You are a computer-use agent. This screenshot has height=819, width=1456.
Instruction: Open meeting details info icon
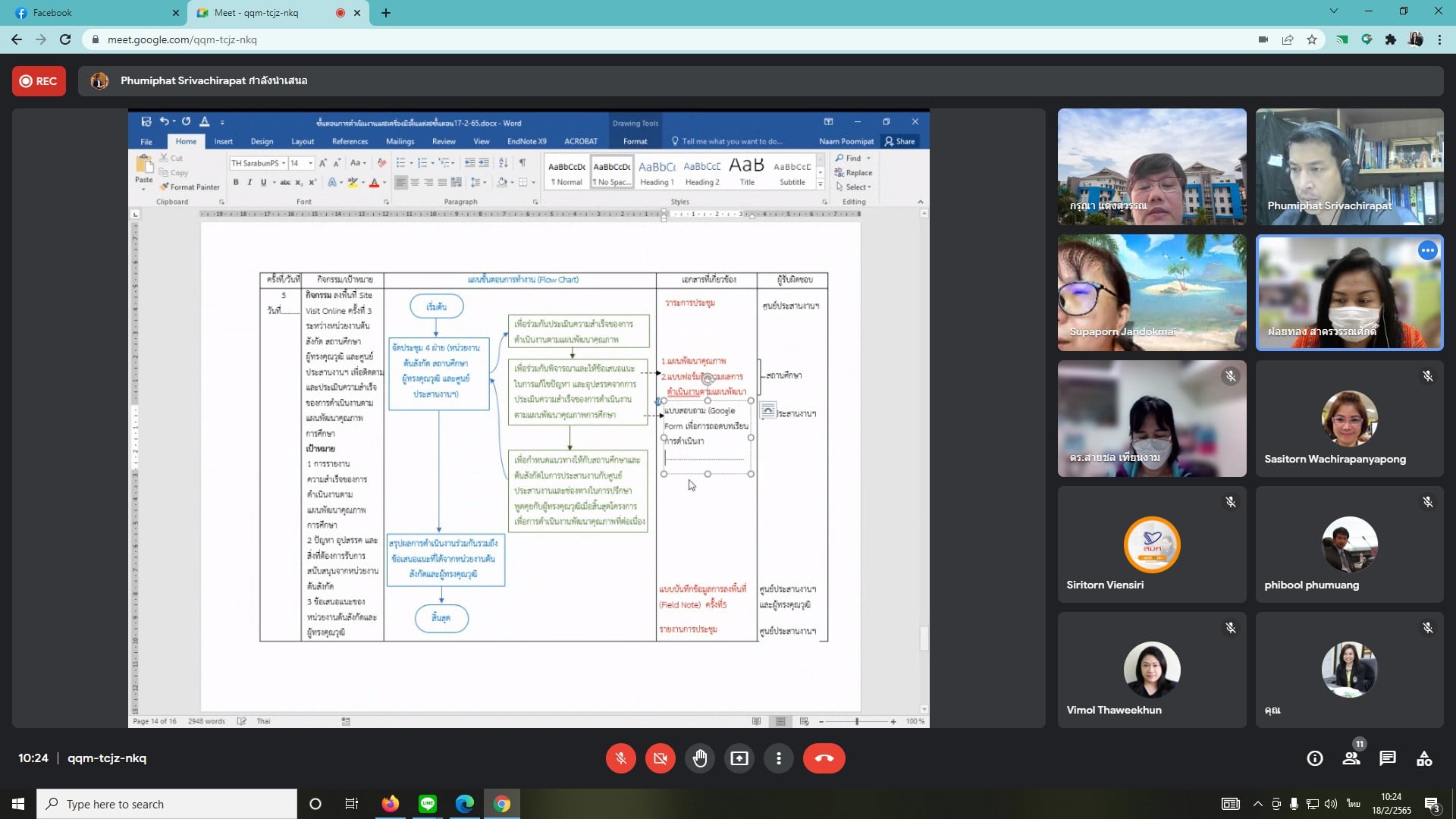click(x=1315, y=758)
